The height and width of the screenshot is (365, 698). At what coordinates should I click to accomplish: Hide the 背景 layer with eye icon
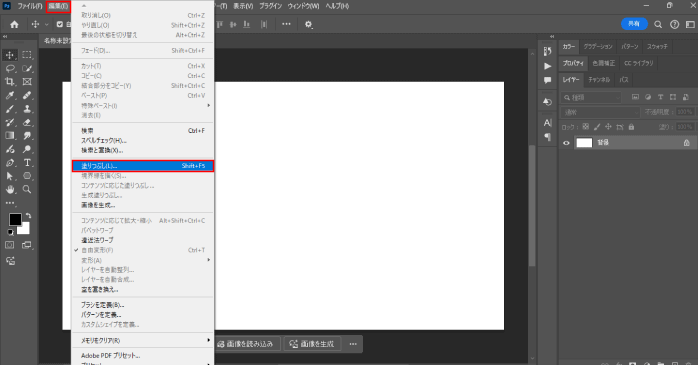tap(566, 143)
